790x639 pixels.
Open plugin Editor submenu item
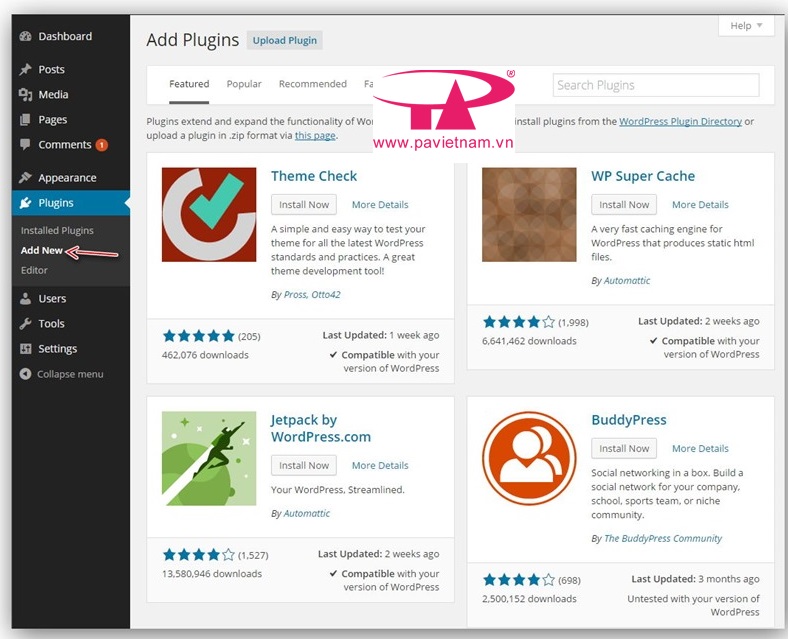[34, 270]
